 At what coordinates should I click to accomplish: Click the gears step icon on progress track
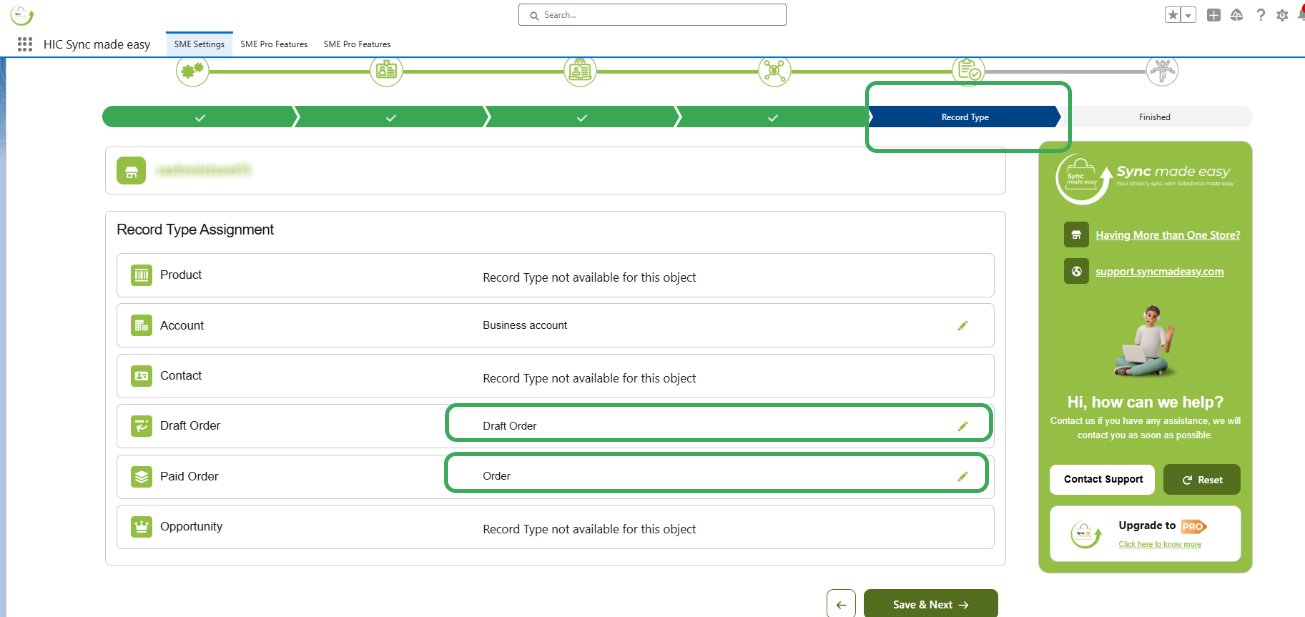[193, 71]
